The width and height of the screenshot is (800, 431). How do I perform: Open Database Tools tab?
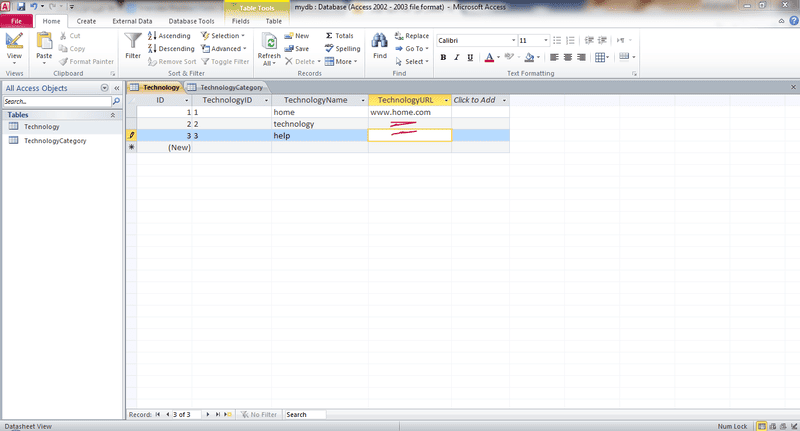[191, 21]
